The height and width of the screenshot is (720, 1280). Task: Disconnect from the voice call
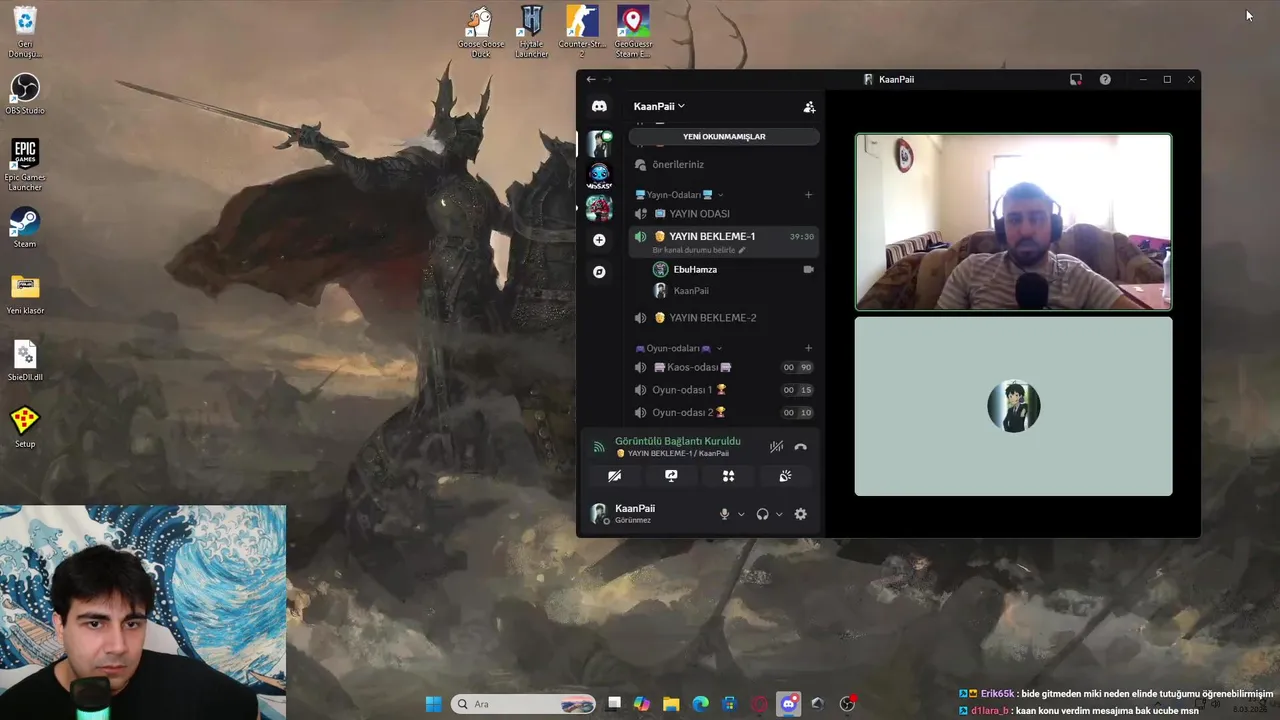[800, 447]
